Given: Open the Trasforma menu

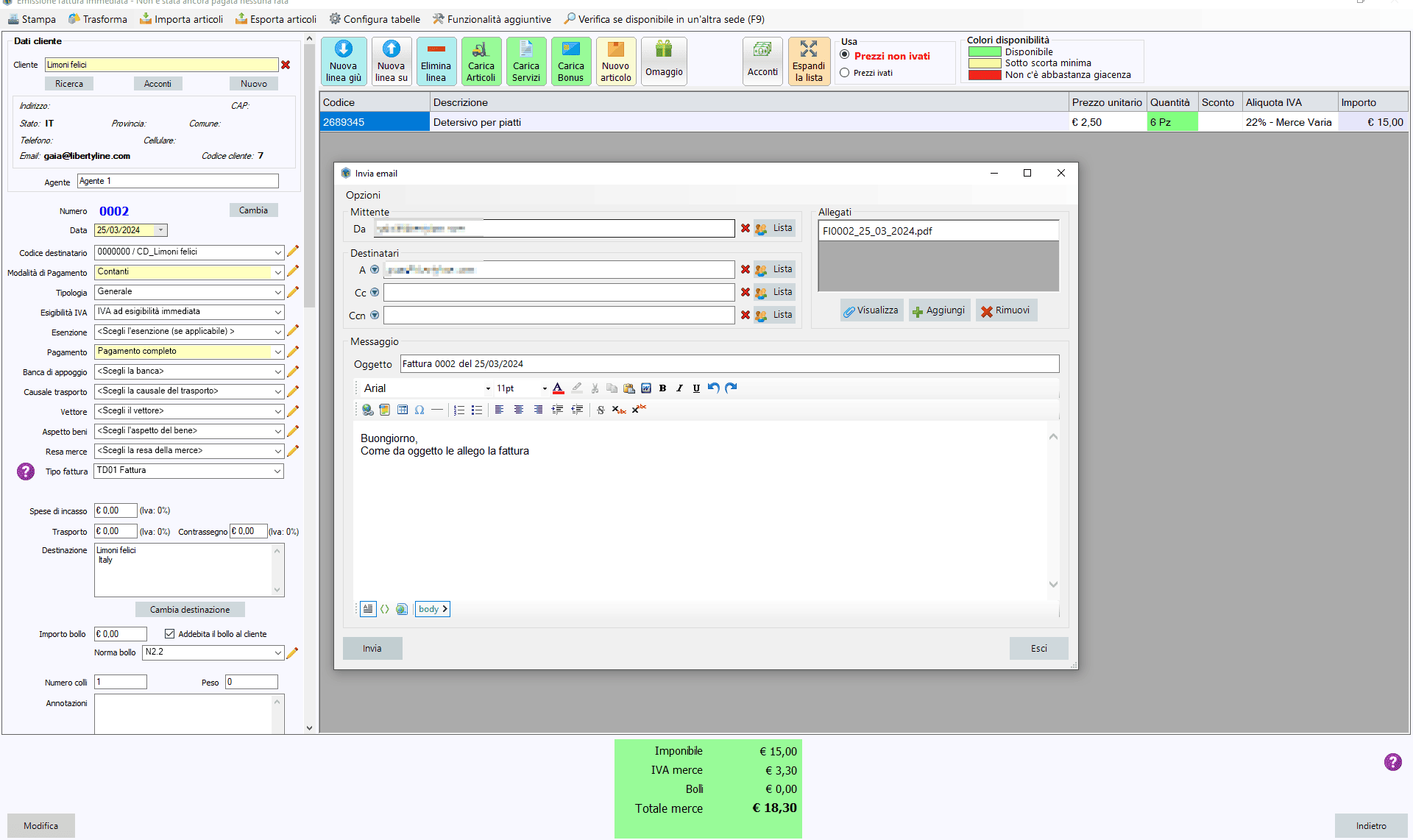Looking at the screenshot, I should click(97, 19).
